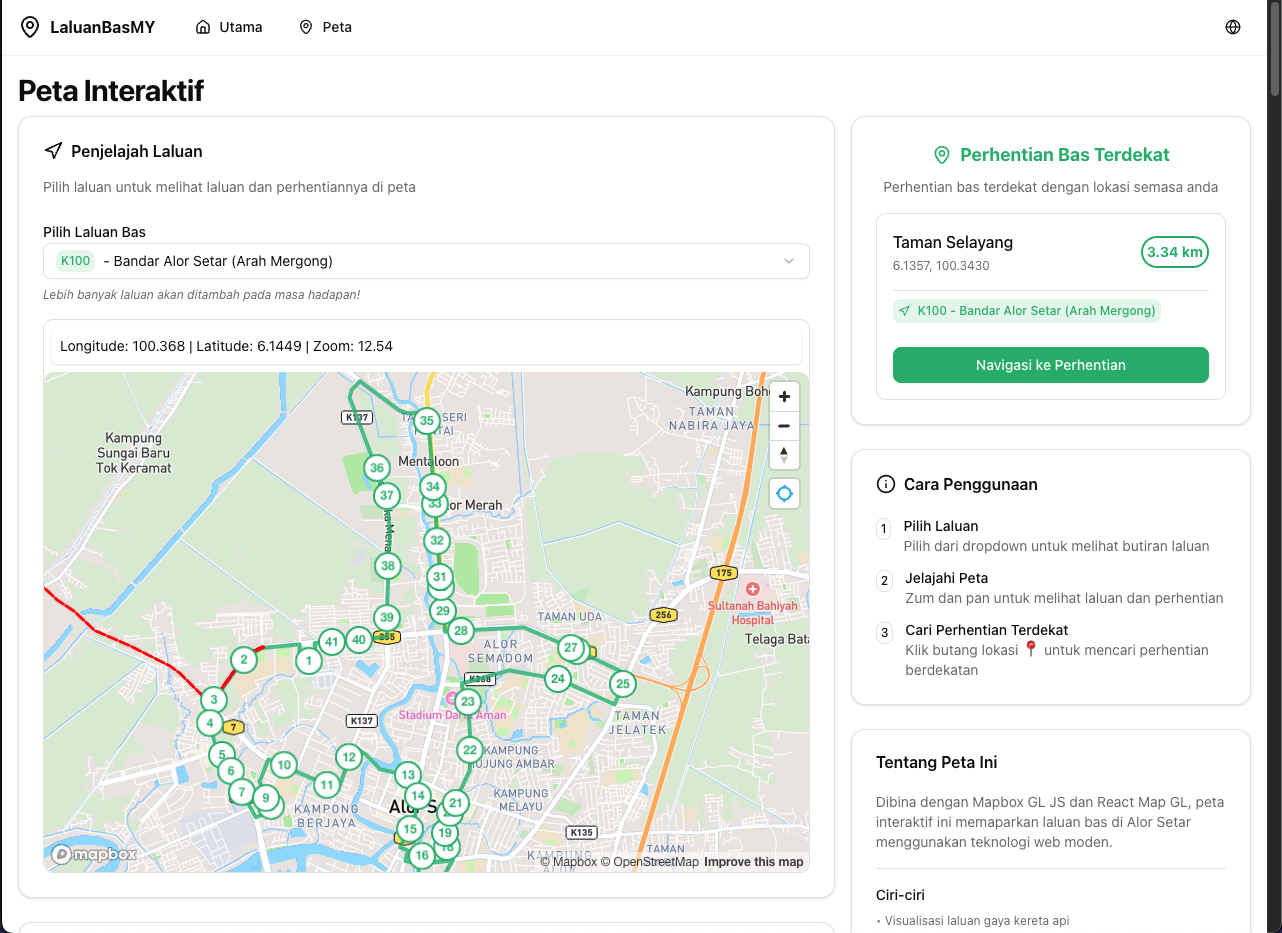The image size is (1282, 933).
Task: Click the Perhentian Bas Terdekat pin icon
Action: [x=941, y=155]
